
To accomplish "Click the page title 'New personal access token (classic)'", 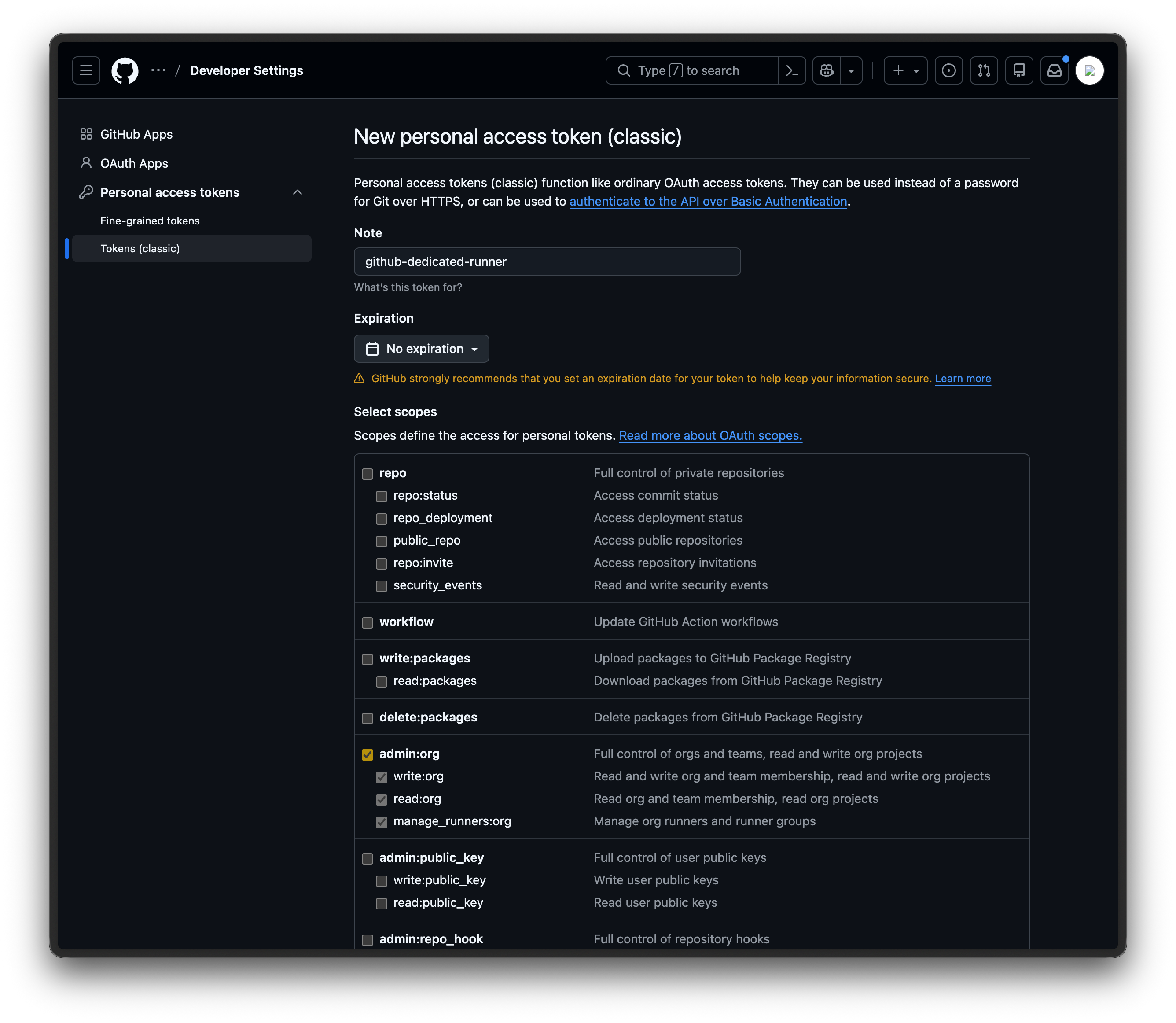I will 518,136.
